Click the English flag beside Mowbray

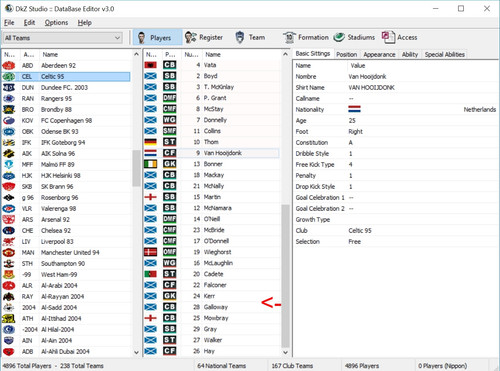[151, 318]
